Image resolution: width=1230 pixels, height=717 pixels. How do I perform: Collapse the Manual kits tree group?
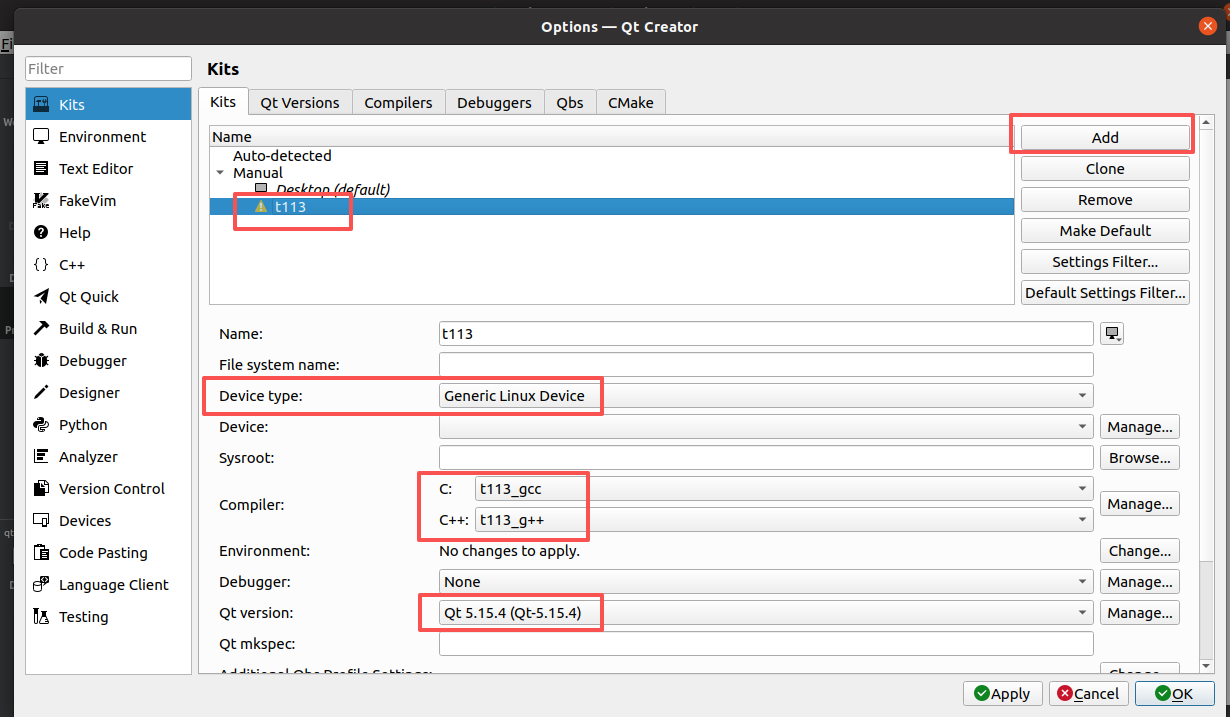pyautogui.click(x=220, y=173)
